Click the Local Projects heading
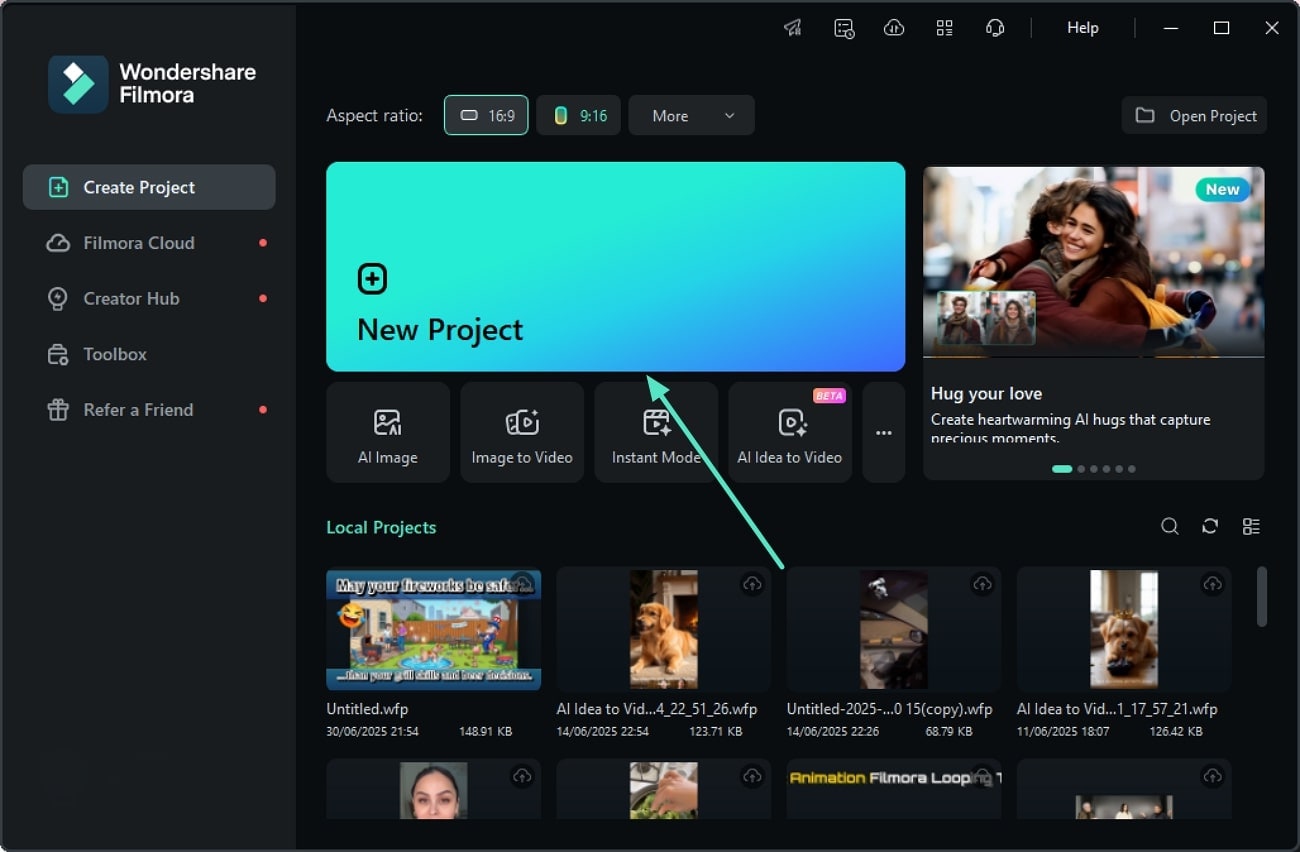The width and height of the screenshot is (1300, 852). [381, 527]
